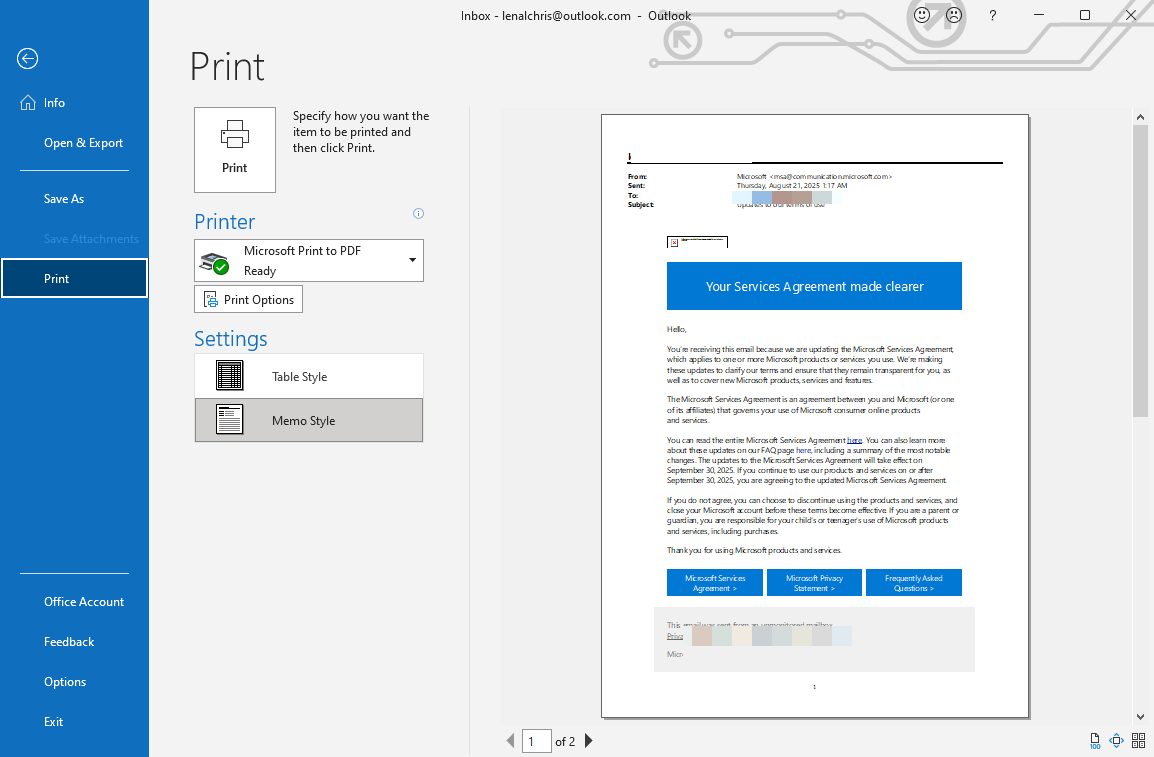This screenshot has height=757, width=1154.
Task: Open the Office Account page
Action: 84,601
